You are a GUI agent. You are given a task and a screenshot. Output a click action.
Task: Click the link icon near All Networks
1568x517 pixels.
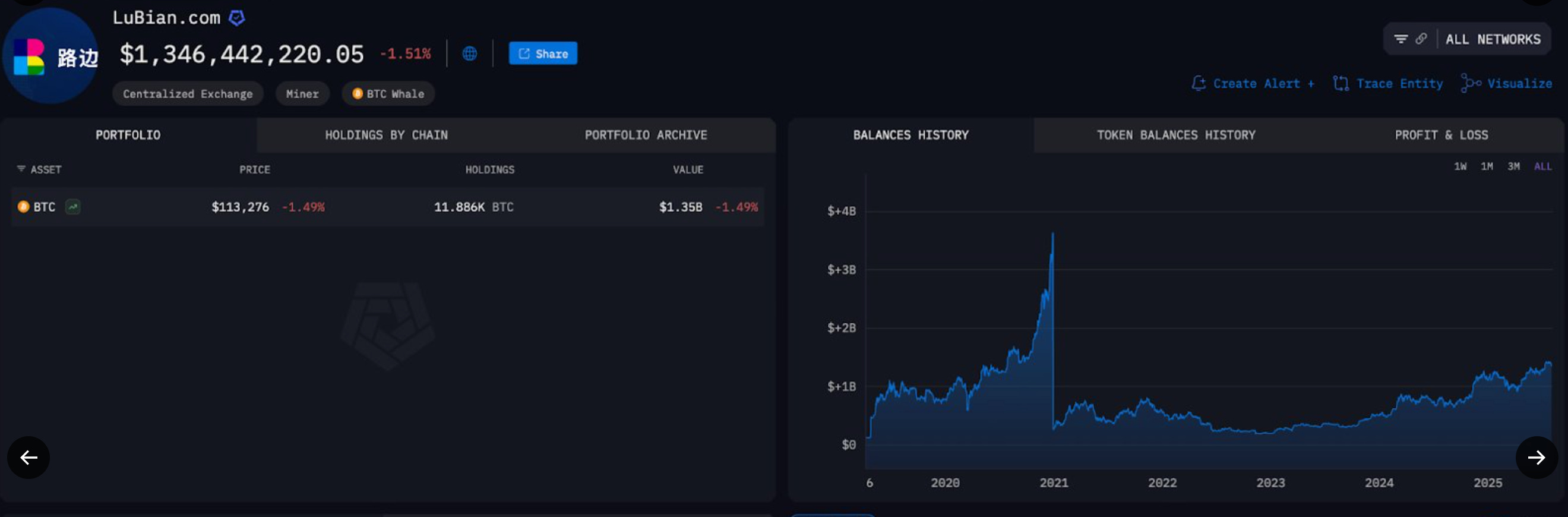click(1421, 39)
